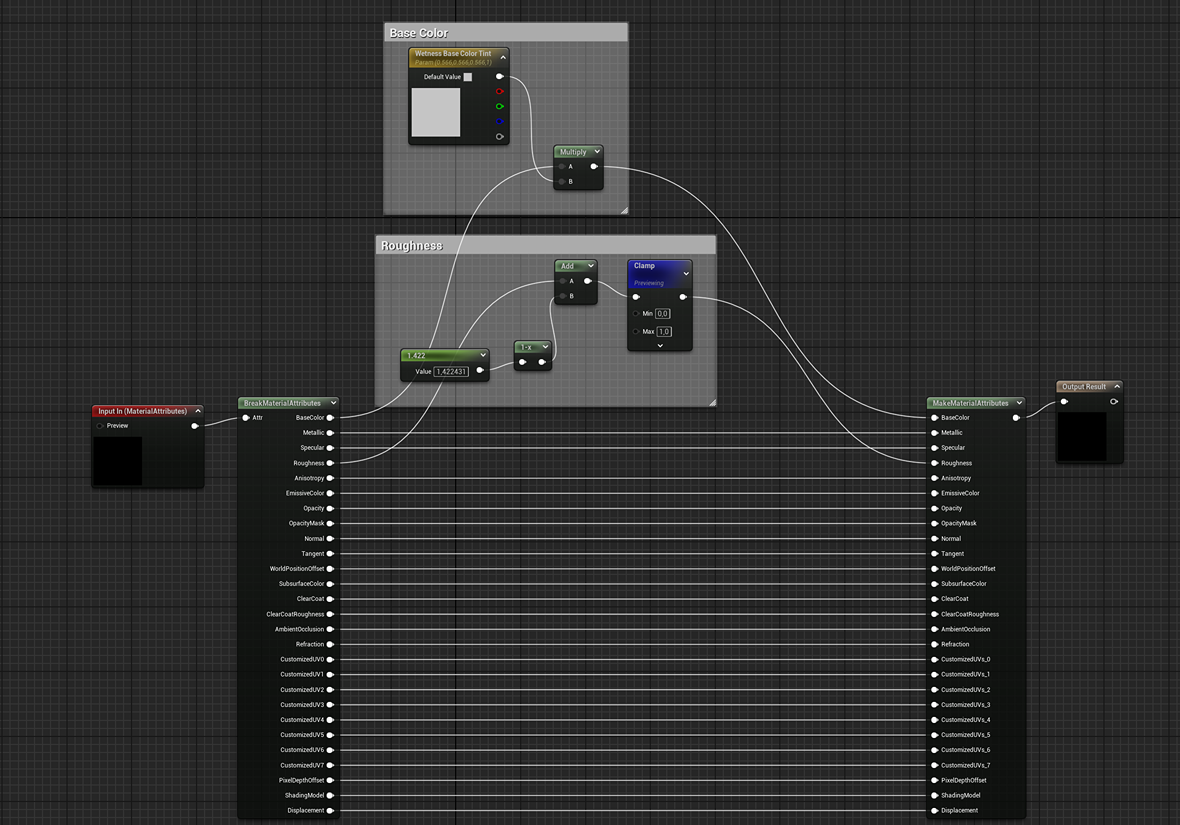Expand the Add node chevron
1180x825 pixels.
click(x=591, y=266)
